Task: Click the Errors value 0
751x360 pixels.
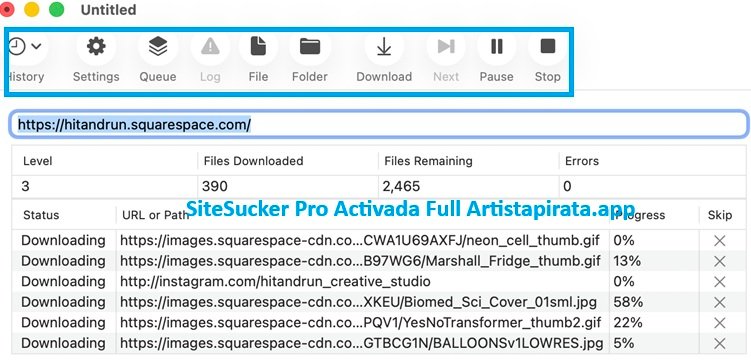Action: click(567, 186)
